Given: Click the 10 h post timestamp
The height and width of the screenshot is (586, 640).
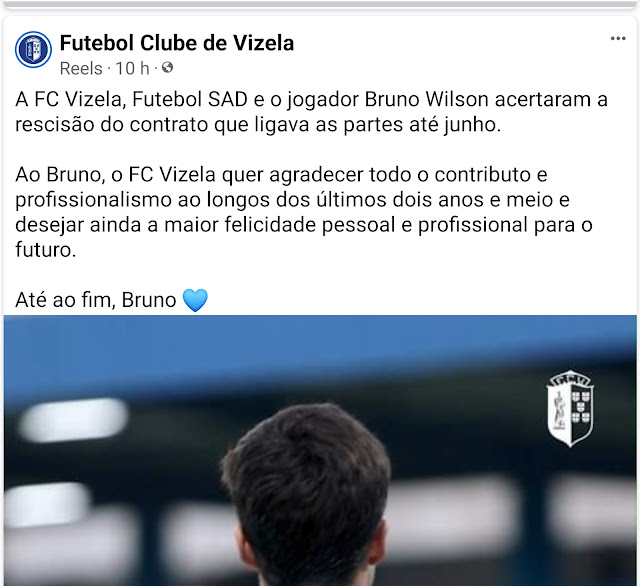Looking at the screenshot, I should [x=132, y=68].
